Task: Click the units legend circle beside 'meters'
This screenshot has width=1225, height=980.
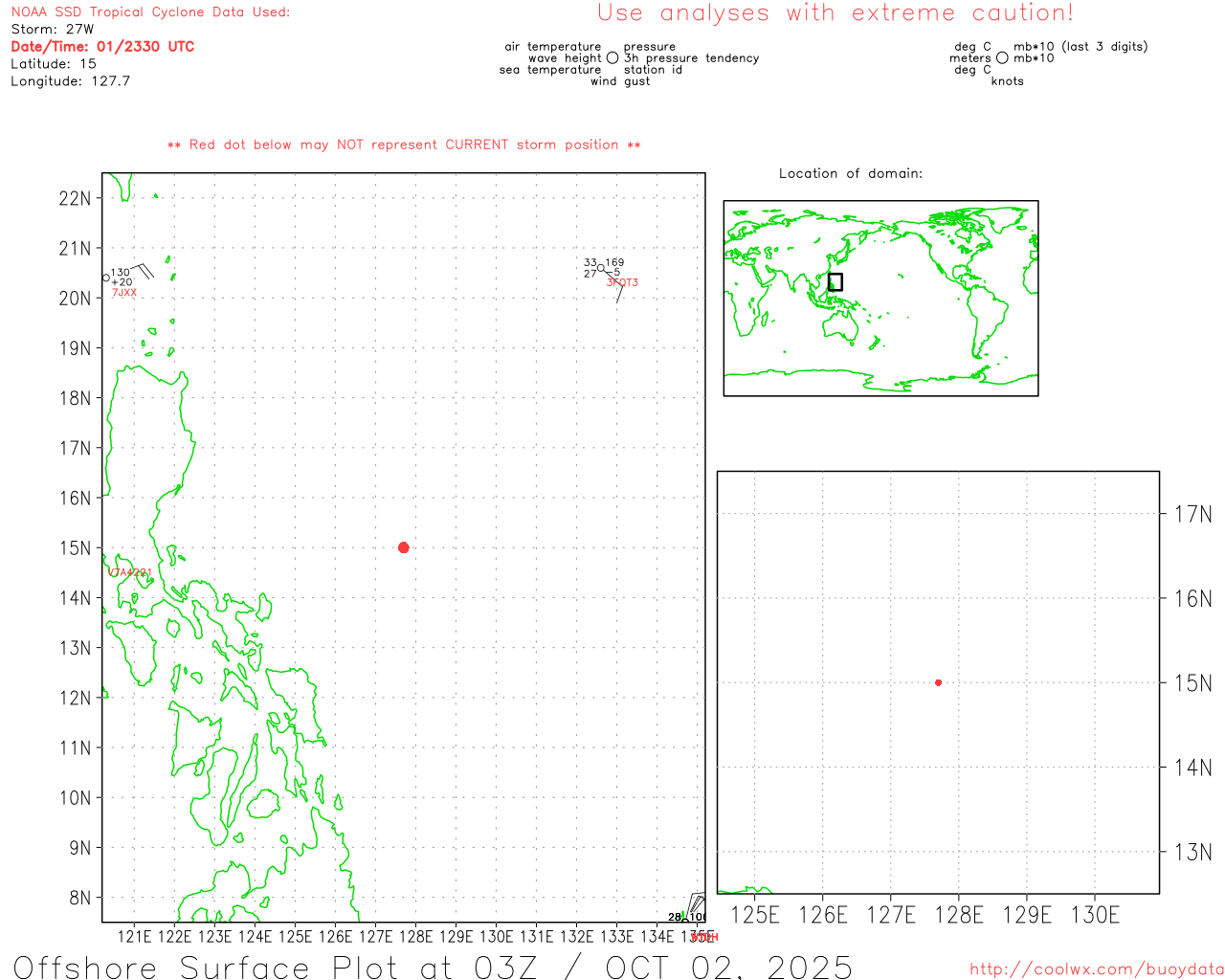Action: pyautogui.click(x=1002, y=58)
